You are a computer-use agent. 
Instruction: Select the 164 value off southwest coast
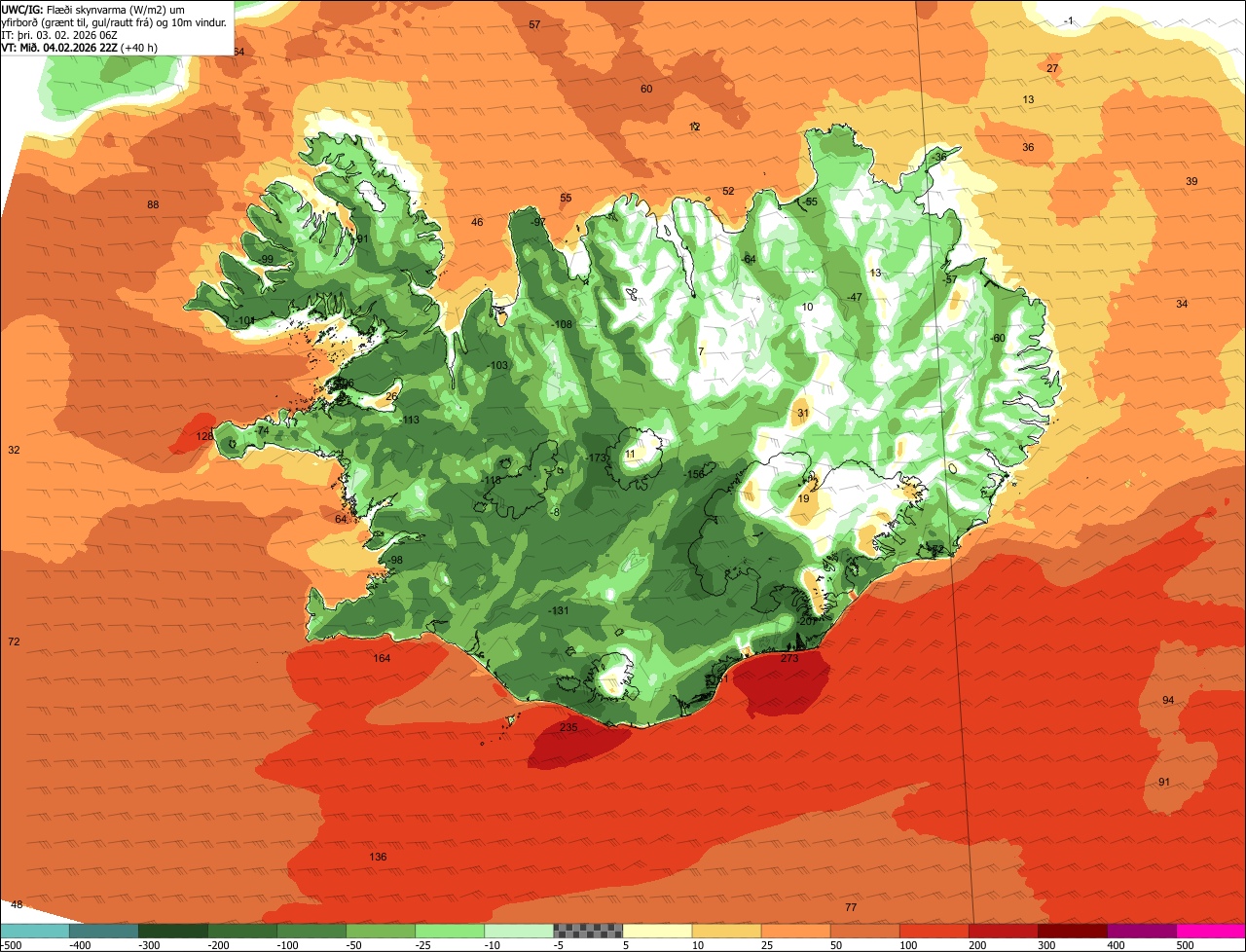coord(382,659)
